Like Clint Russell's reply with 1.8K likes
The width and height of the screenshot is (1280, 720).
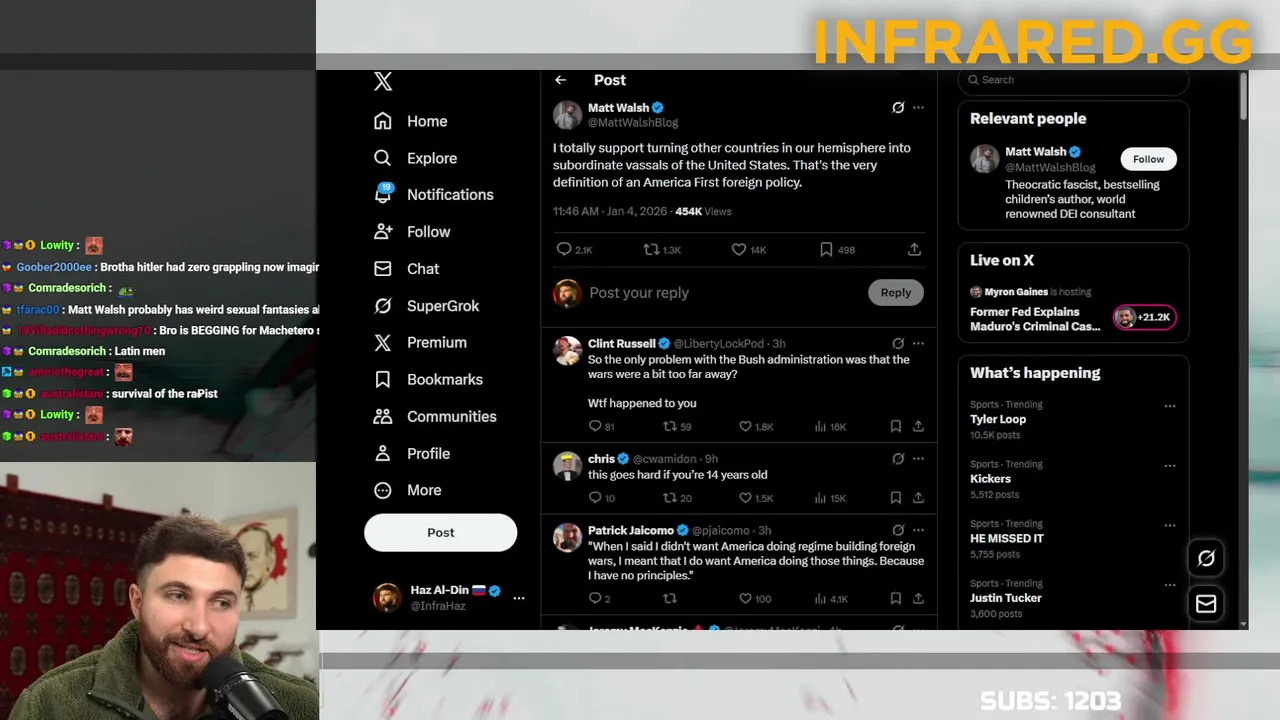pos(756,427)
